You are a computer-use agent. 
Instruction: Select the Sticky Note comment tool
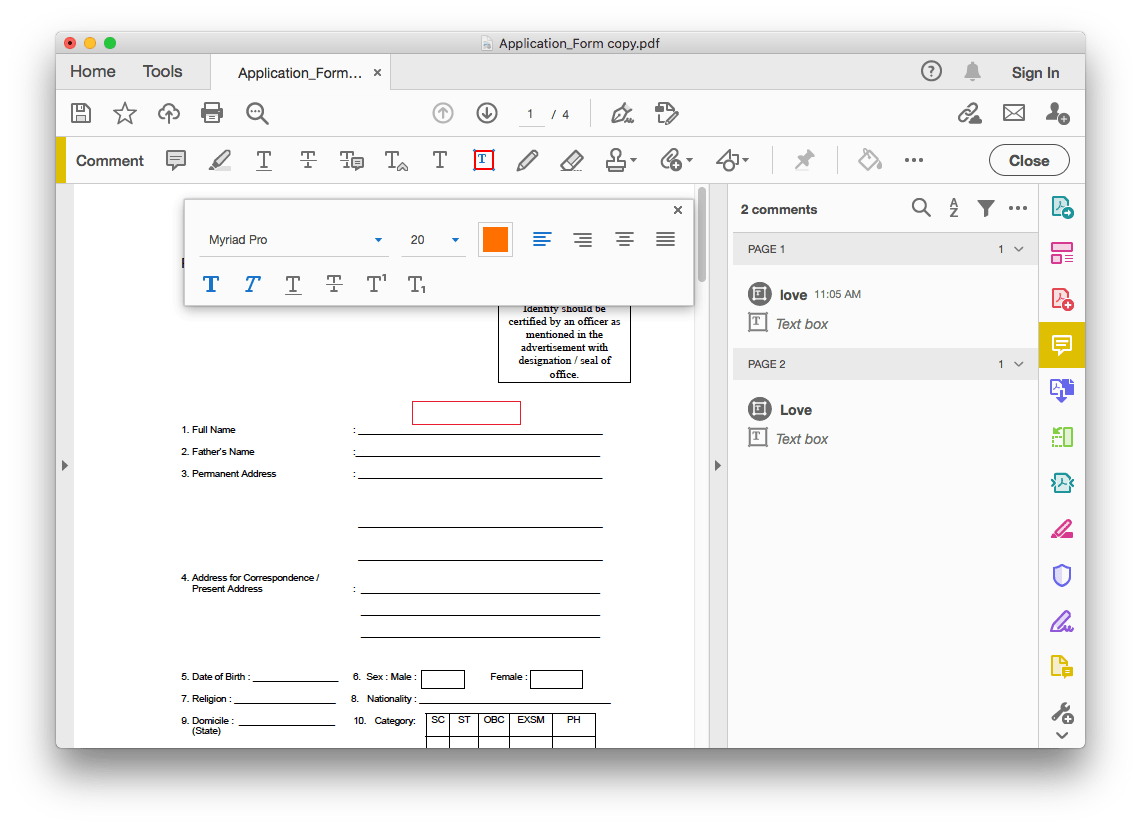pyautogui.click(x=175, y=160)
